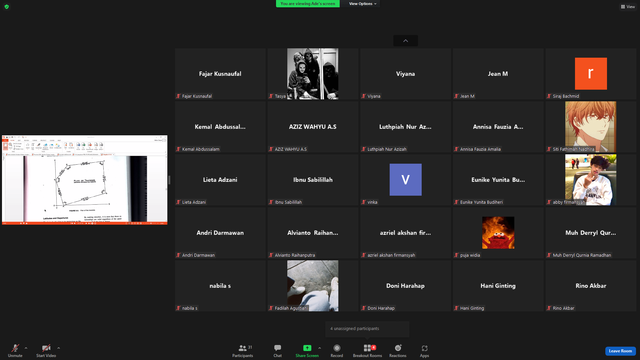The image size is (640, 360).
Task: Select Muh Derryl Qurnia Ramadhan's tile
Action: (591, 233)
